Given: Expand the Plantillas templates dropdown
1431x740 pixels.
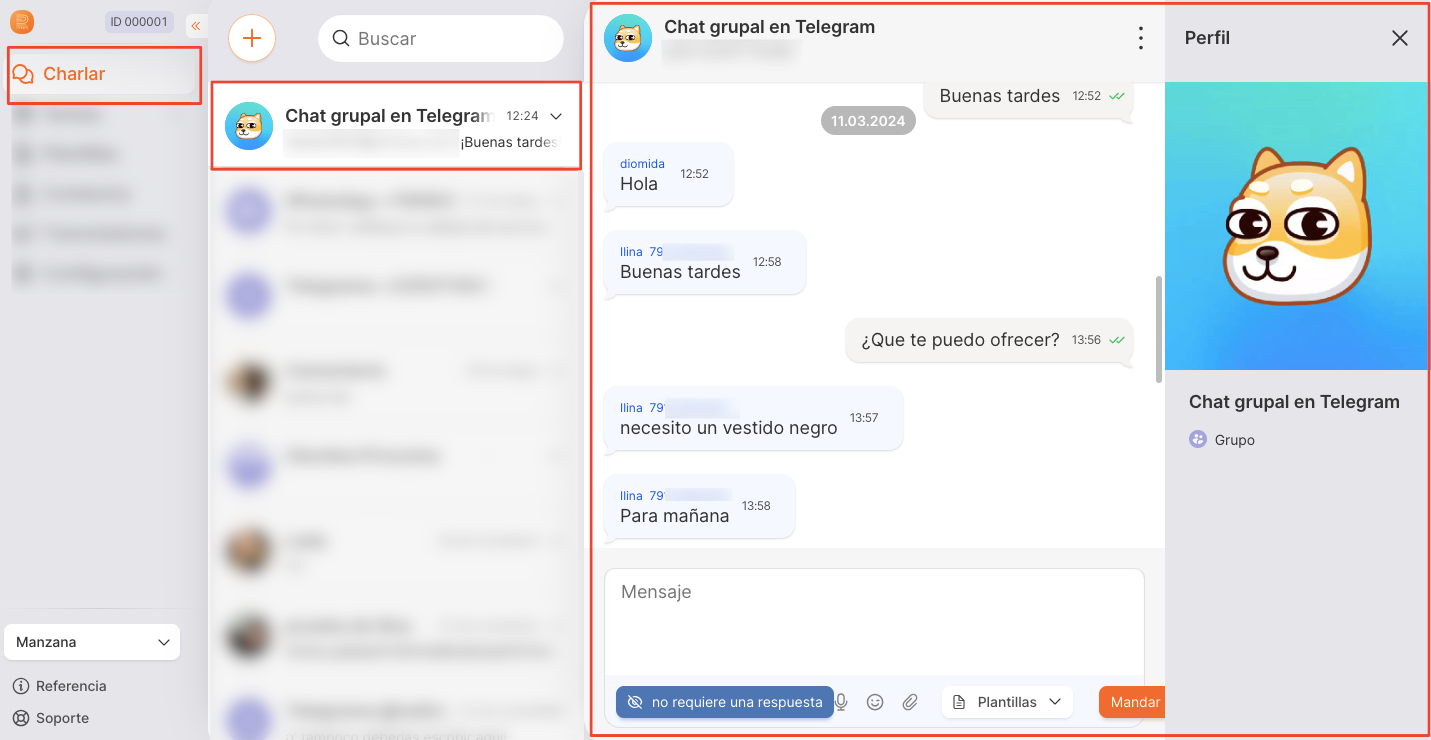Looking at the screenshot, I should pos(1007,702).
